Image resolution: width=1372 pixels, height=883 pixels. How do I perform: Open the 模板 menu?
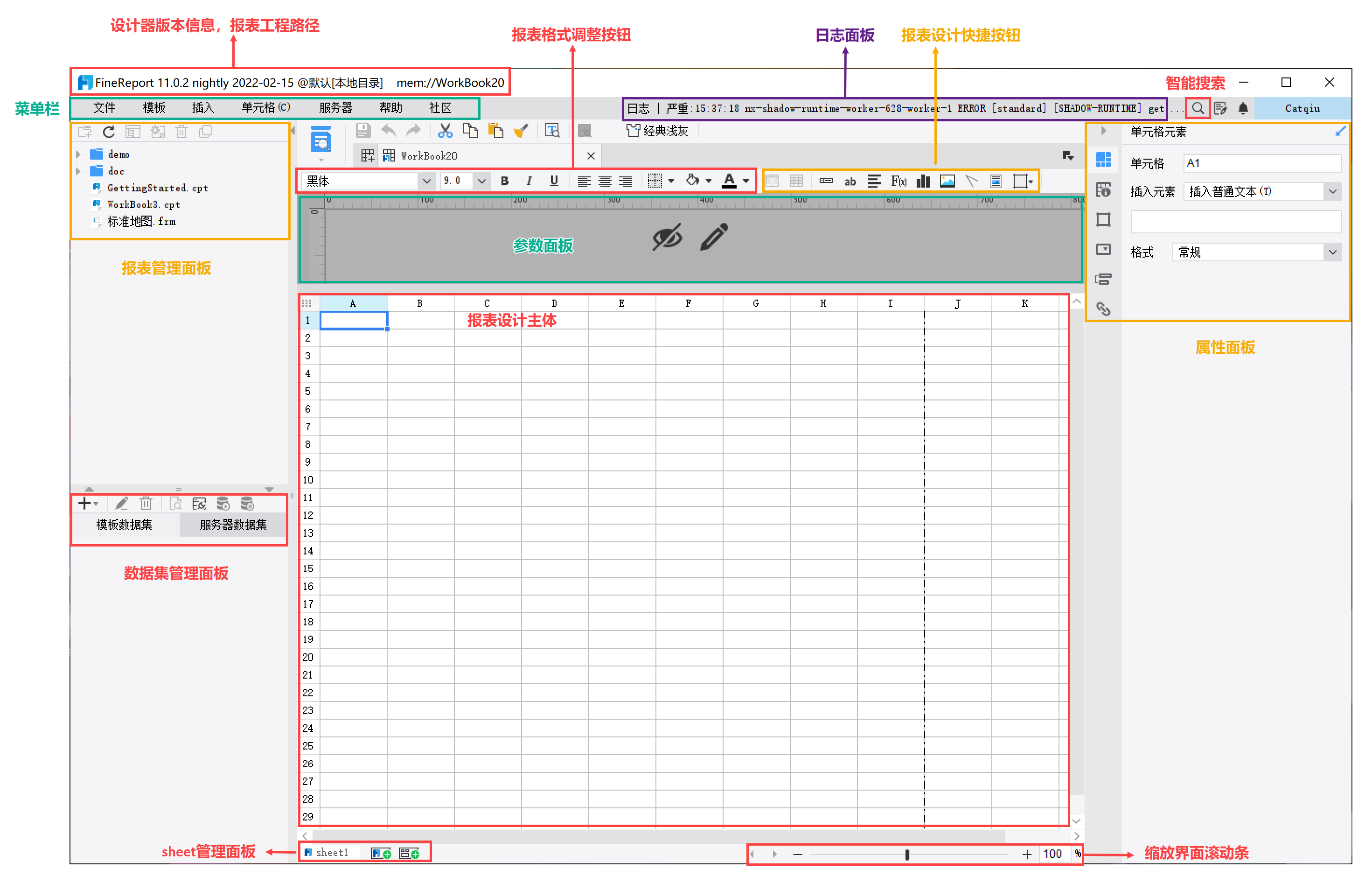tap(153, 108)
